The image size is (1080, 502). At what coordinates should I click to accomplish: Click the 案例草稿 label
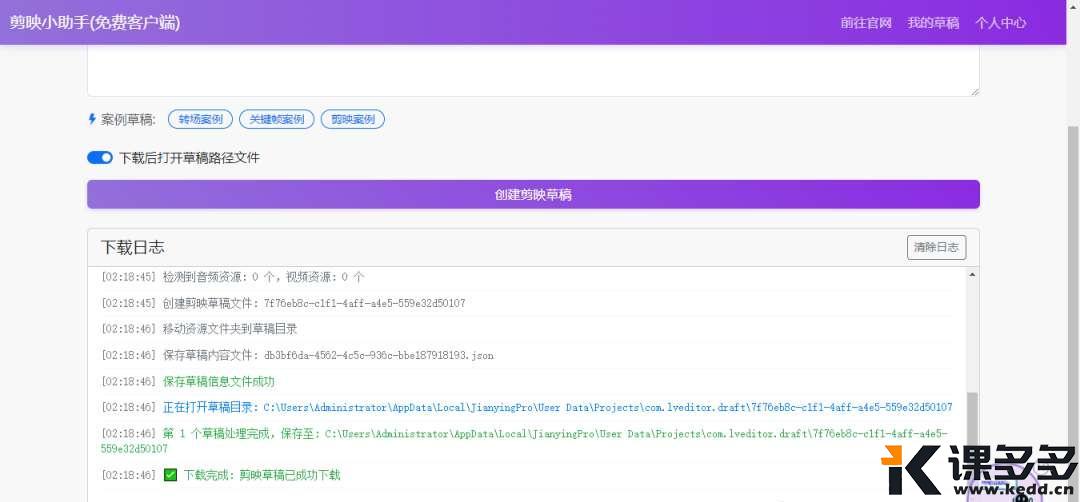coord(129,119)
